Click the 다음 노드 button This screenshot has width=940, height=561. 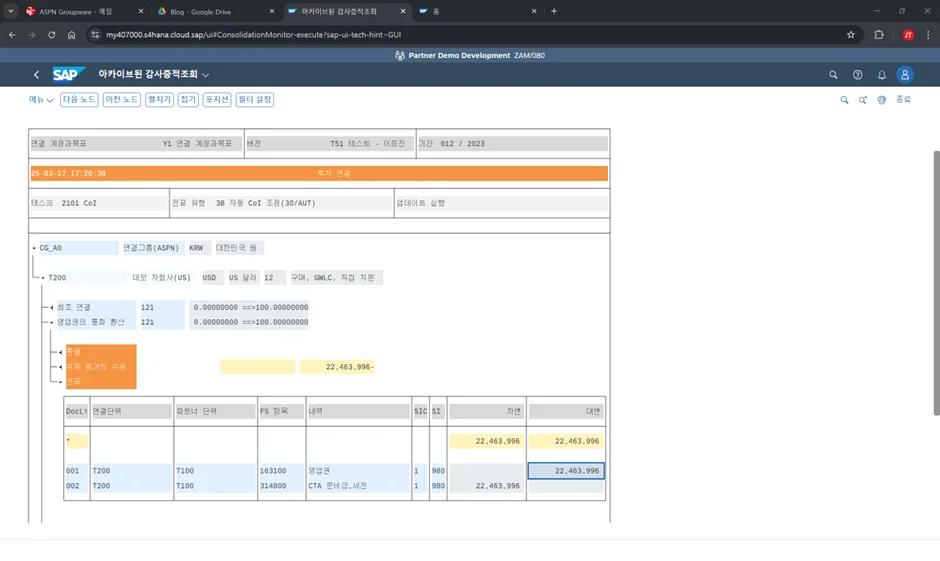(x=79, y=100)
